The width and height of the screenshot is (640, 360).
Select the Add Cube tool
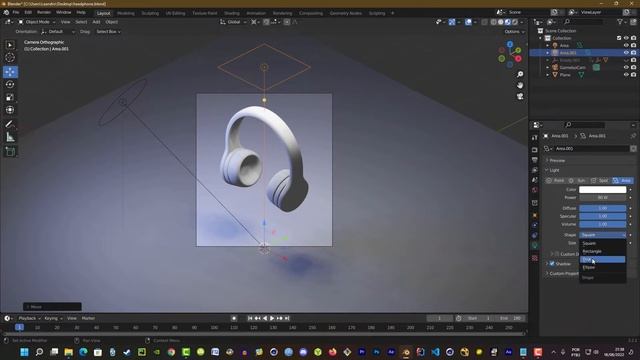click(x=10, y=151)
